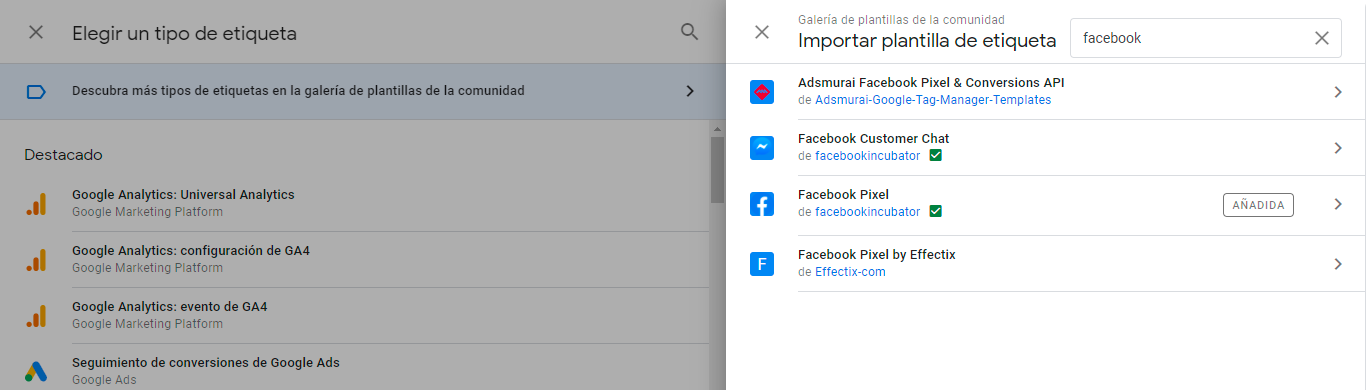This screenshot has width=1366, height=390.
Task: Open Facebook Pixel by Effectix template
Action: [877, 254]
